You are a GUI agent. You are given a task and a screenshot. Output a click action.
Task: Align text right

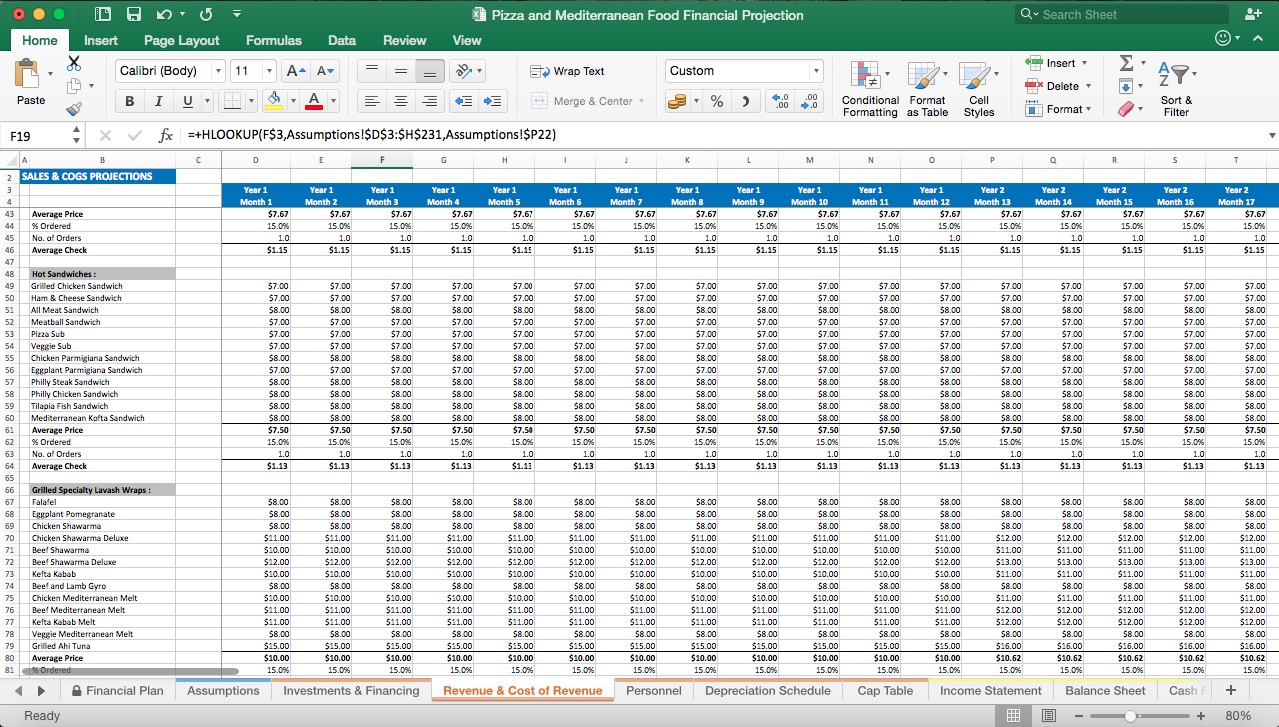click(x=430, y=101)
